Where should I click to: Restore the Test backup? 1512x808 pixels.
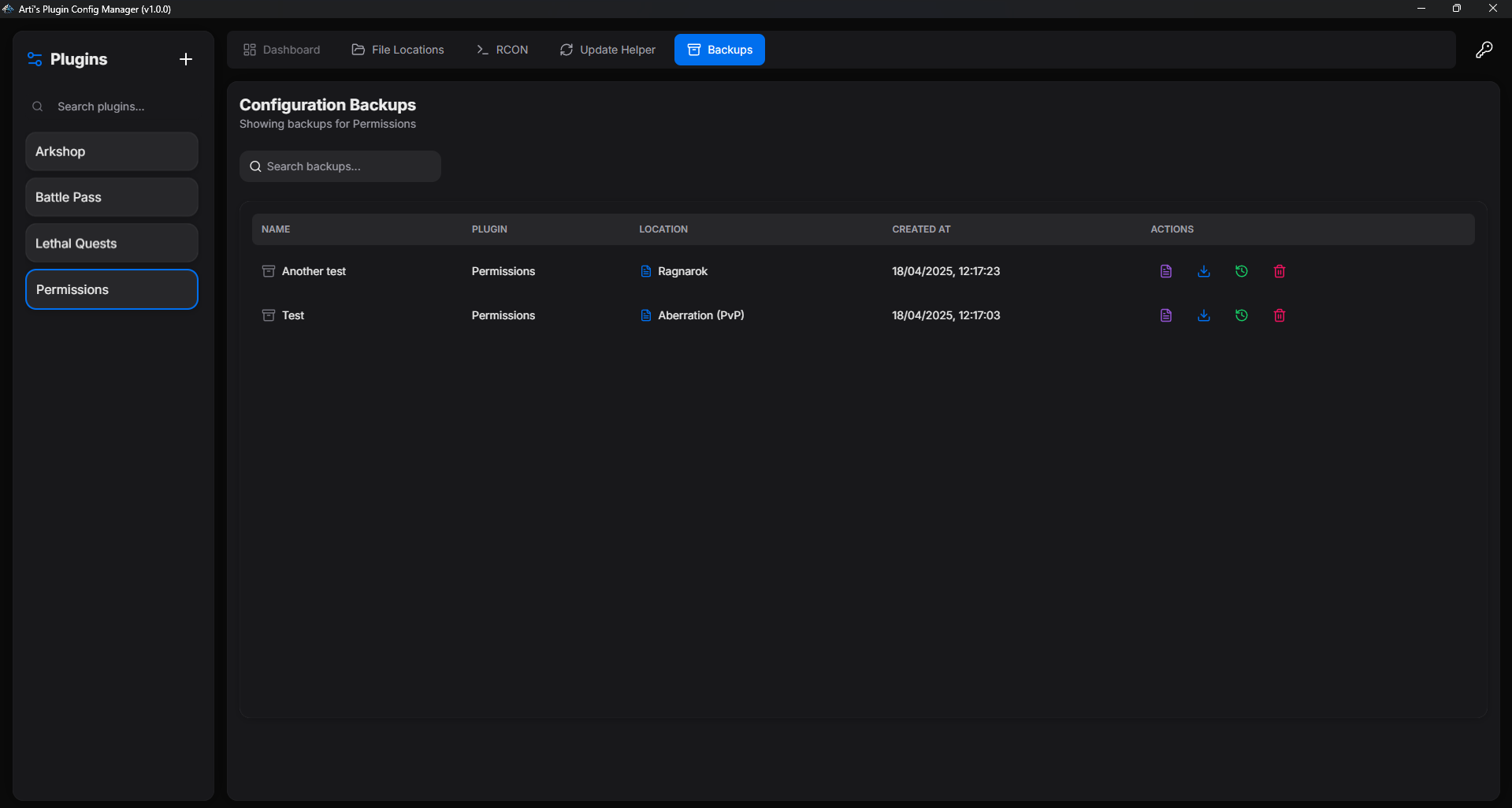[x=1242, y=315]
